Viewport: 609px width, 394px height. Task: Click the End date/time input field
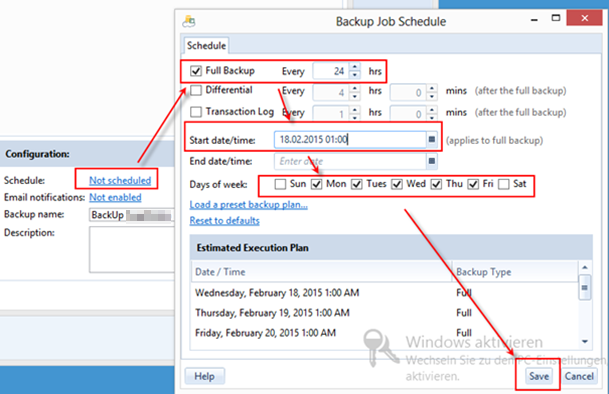(x=350, y=161)
